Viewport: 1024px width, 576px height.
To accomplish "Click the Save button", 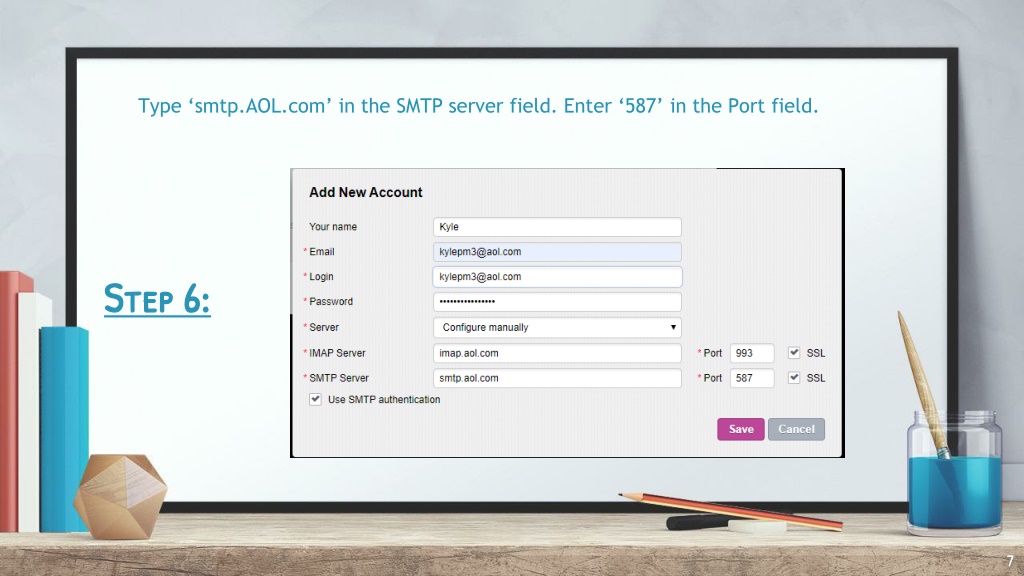I will 741,429.
